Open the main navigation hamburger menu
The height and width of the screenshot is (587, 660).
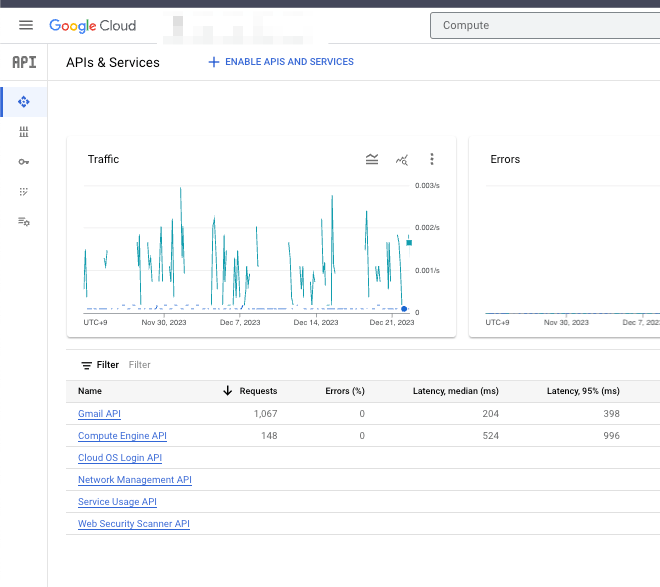(x=26, y=25)
